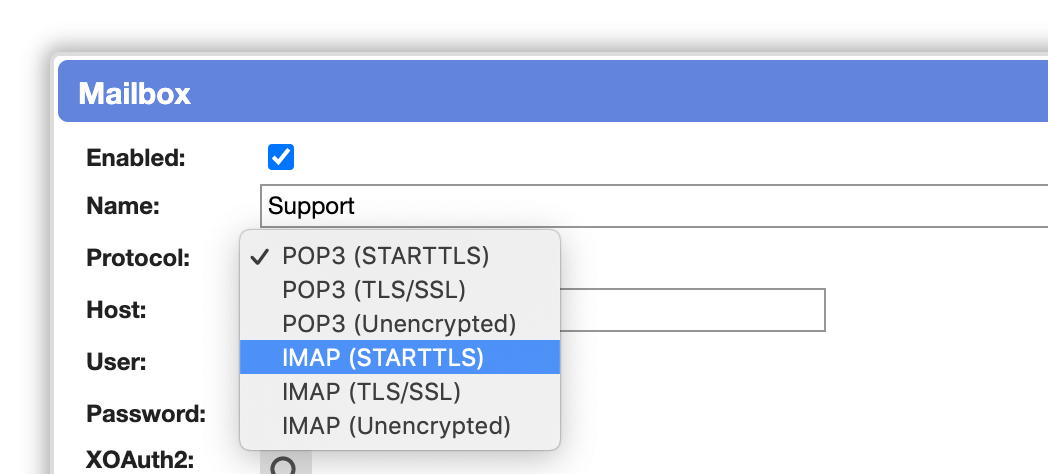This screenshot has width=1048, height=474.
Task: Click the XOAuth2 label
Action: [x=140, y=460]
